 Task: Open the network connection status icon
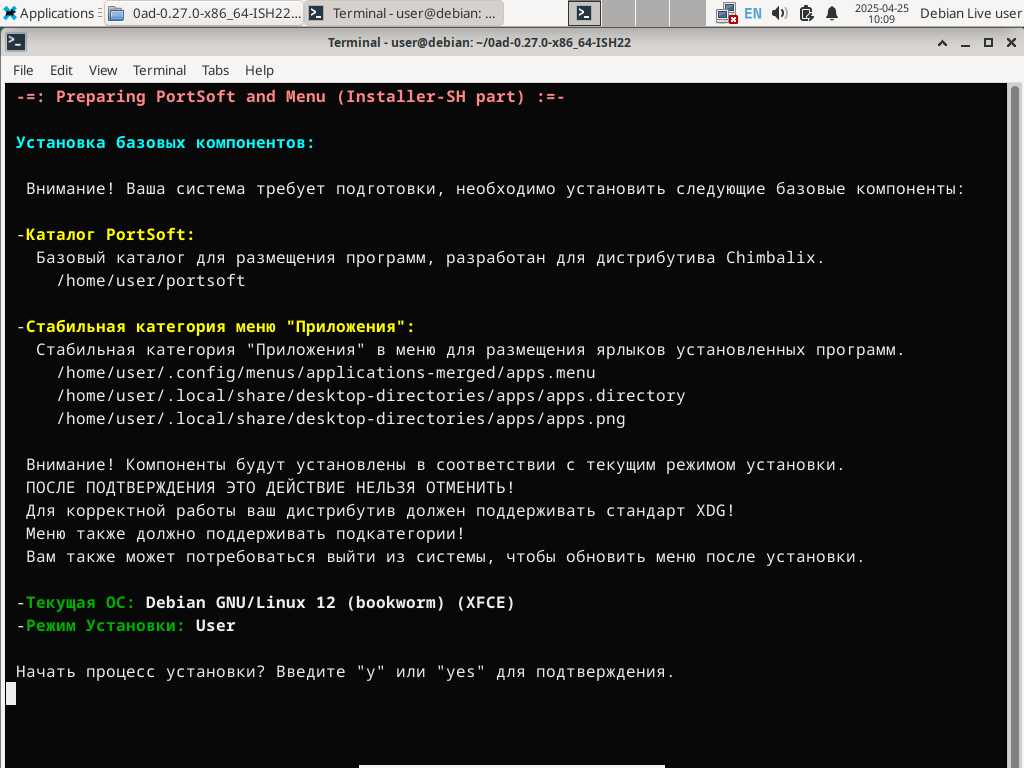(x=726, y=13)
